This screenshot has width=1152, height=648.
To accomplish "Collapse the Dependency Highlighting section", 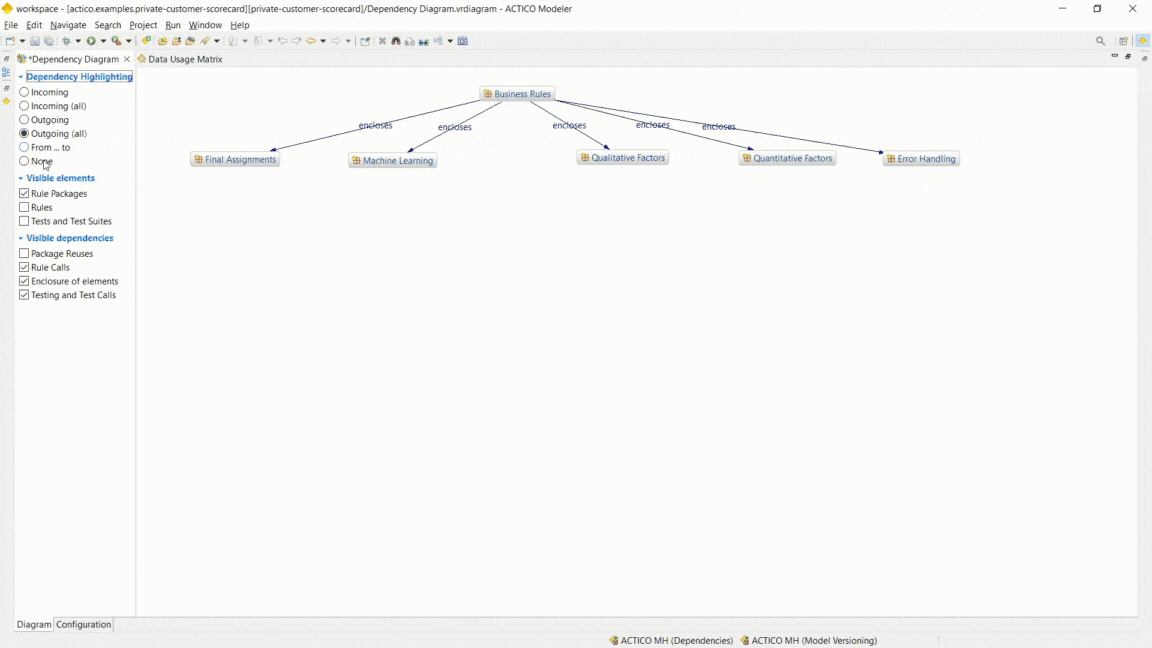I will coord(22,76).
